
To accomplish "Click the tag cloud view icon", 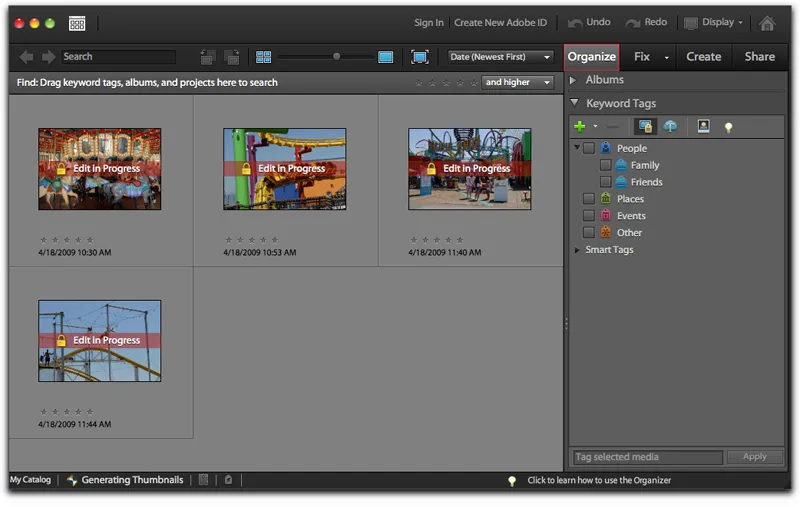I will click(x=670, y=127).
